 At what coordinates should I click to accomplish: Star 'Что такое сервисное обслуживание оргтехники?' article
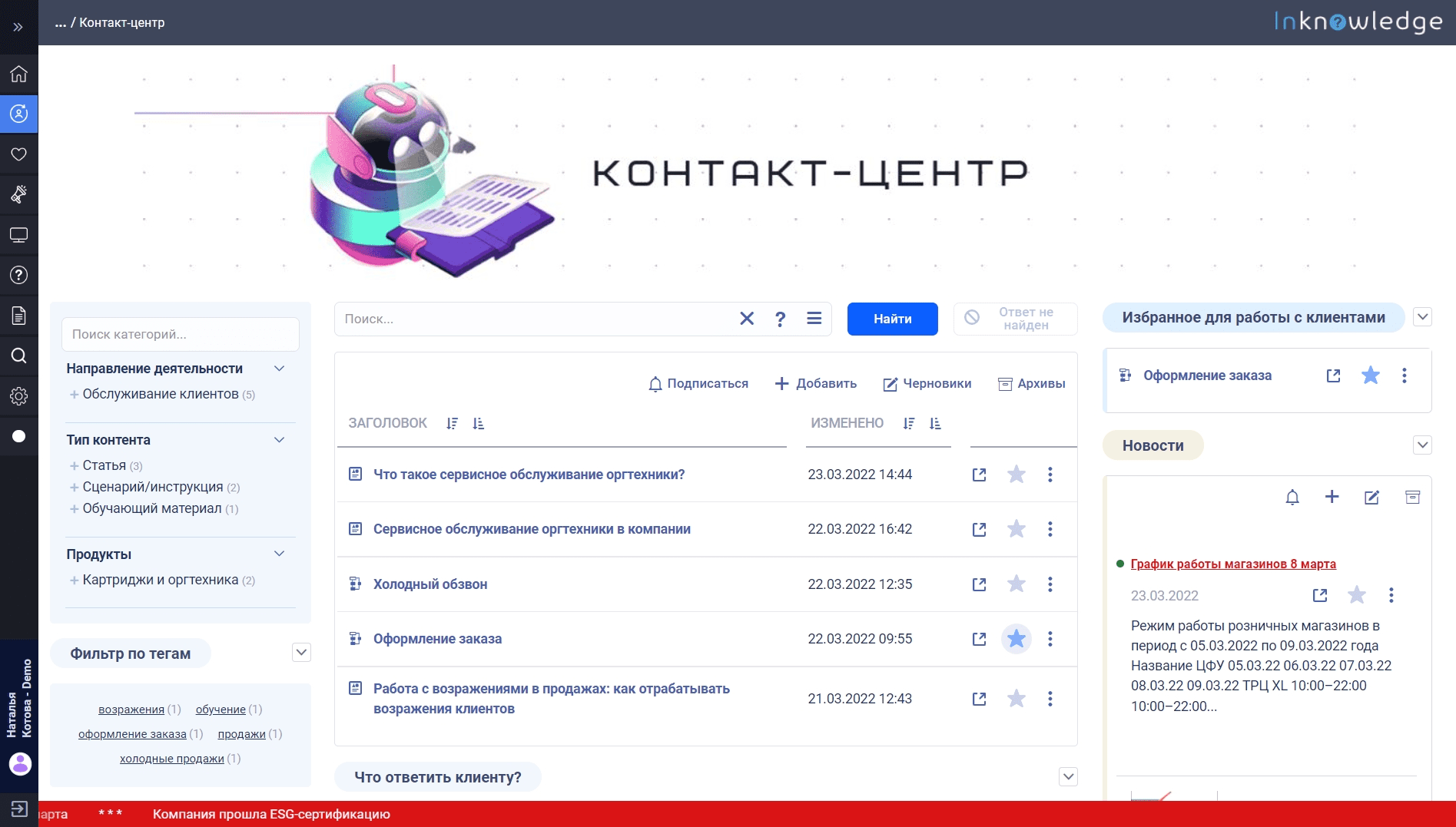click(1016, 475)
